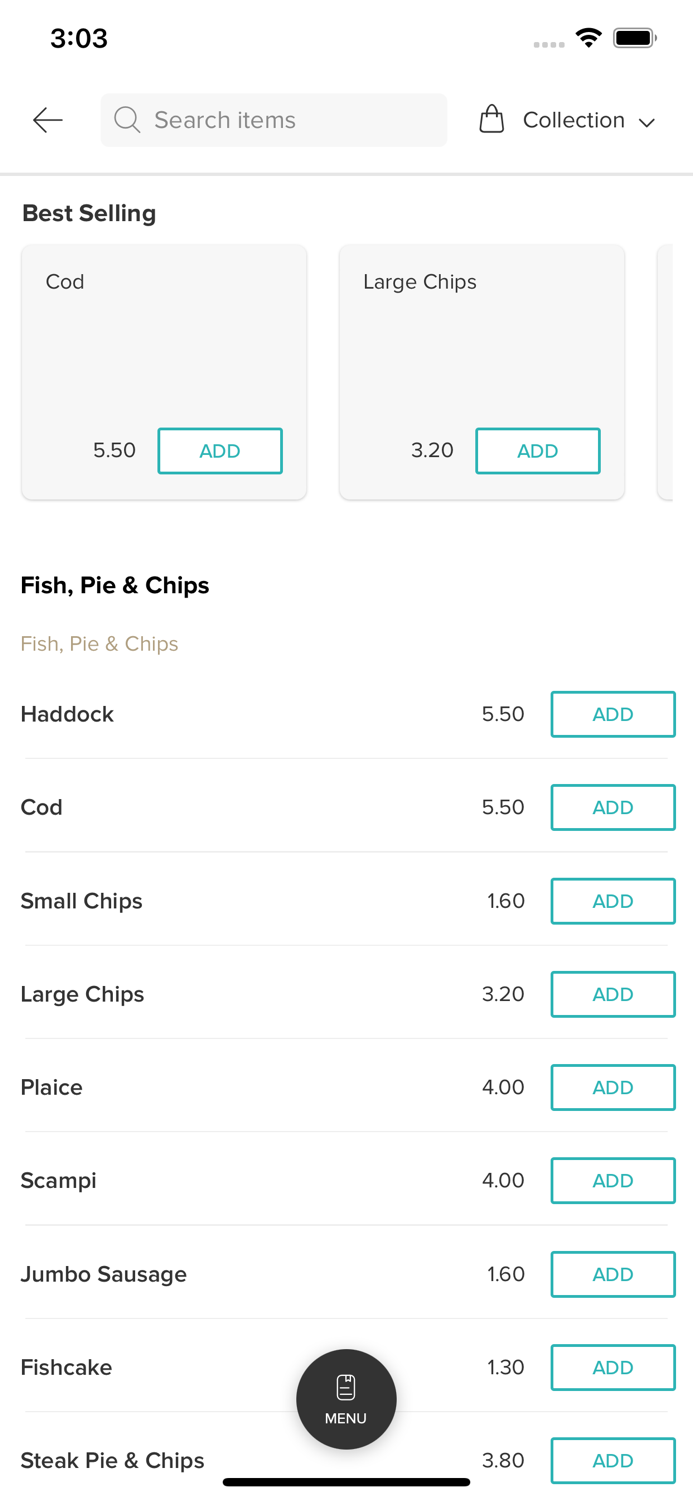The image size is (693, 1500).
Task: Add Steak Pie & Chips to the order
Action: coord(613,1460)
